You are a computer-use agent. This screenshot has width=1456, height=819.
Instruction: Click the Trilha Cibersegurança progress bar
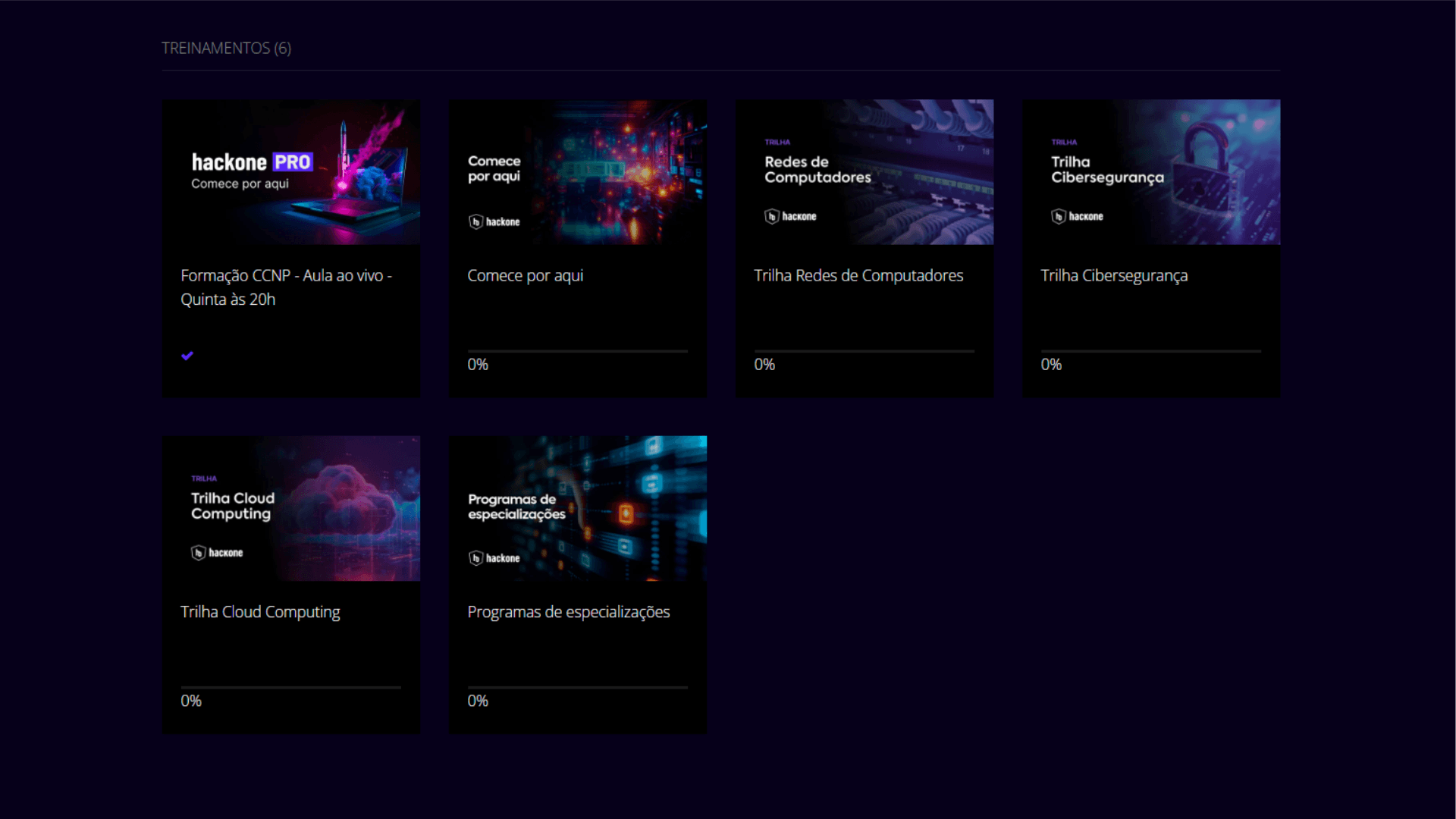(1151, 351)
